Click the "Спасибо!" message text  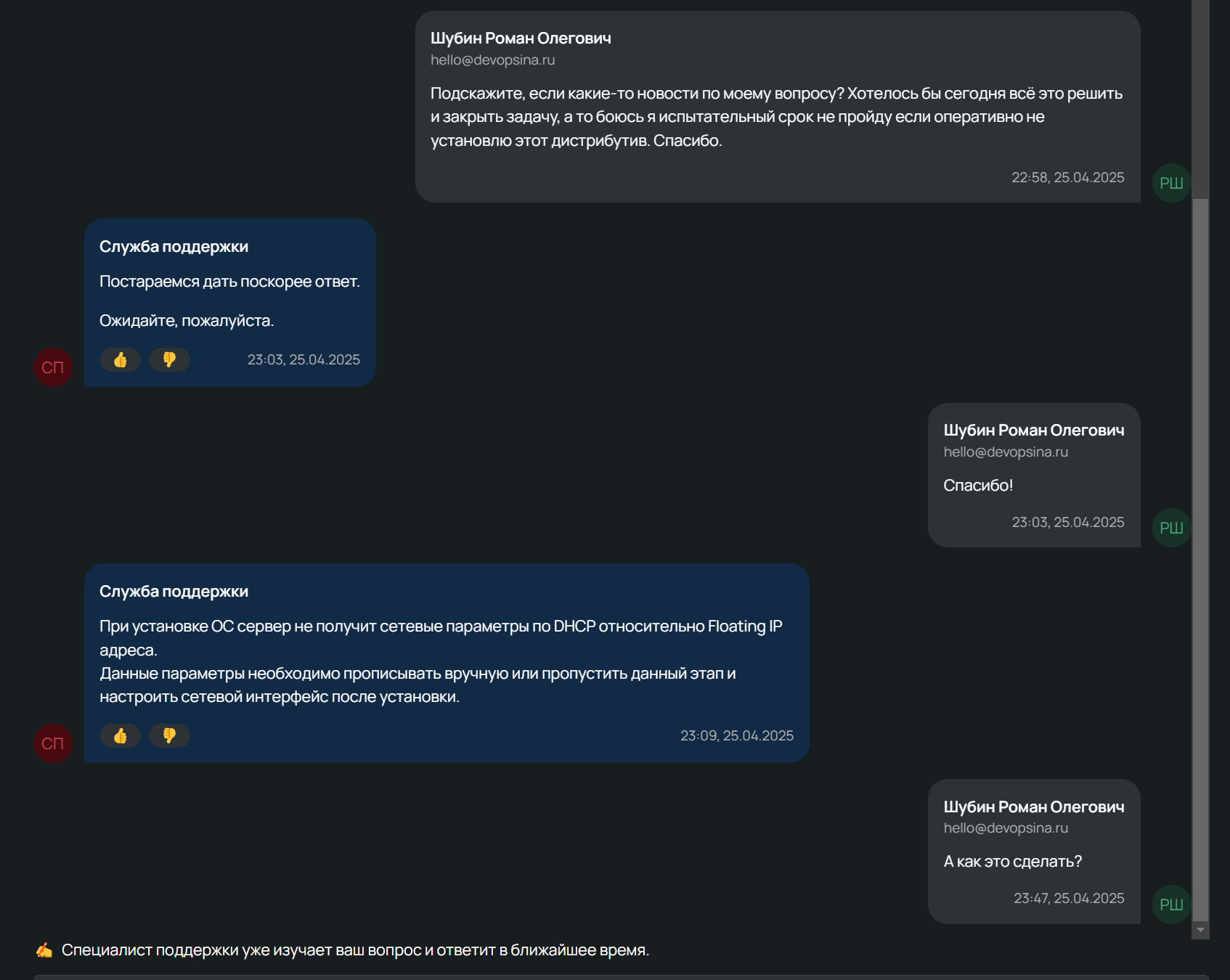pos(977,486)
